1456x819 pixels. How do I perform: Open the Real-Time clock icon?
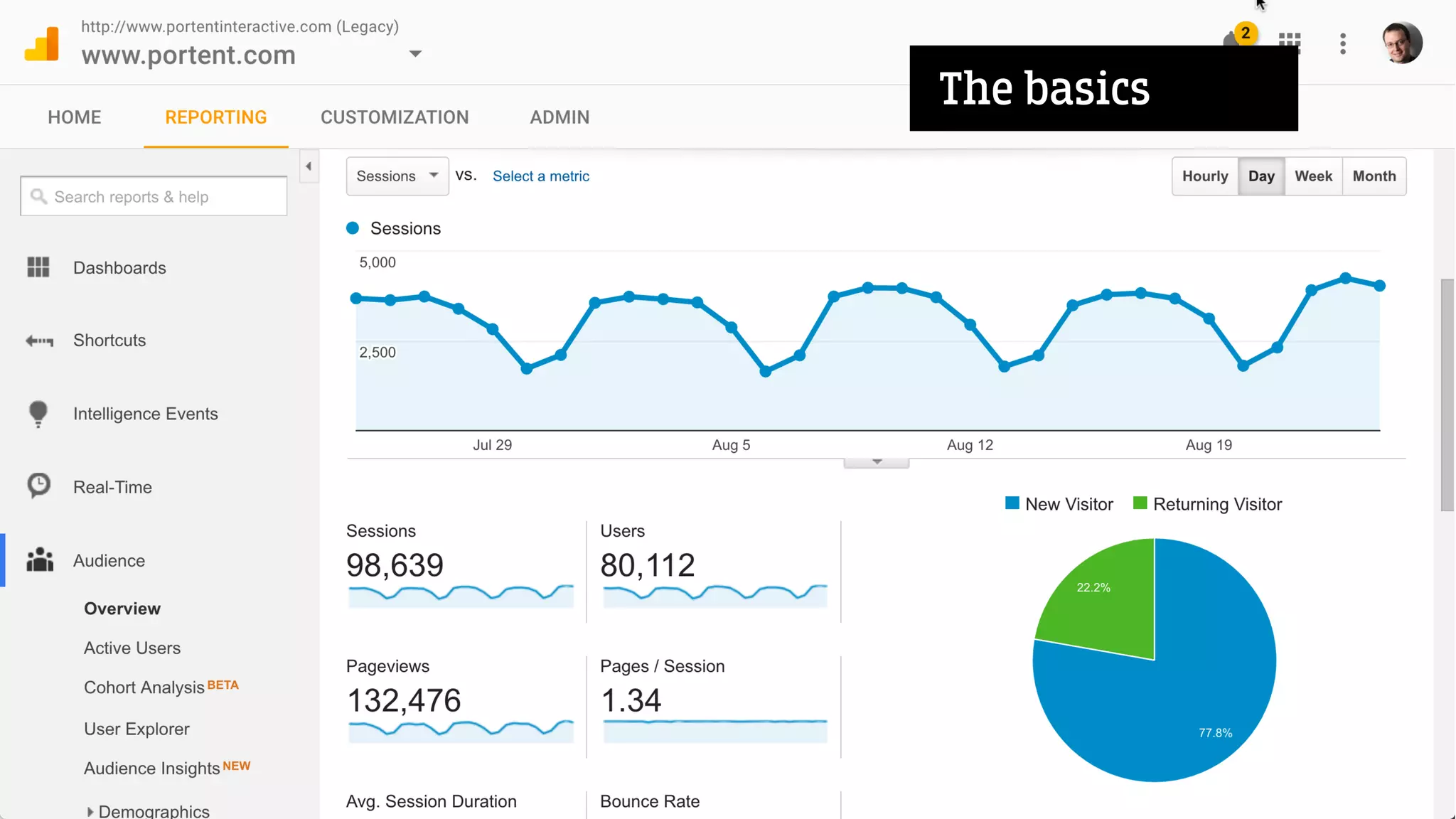(x=39, y=486)
